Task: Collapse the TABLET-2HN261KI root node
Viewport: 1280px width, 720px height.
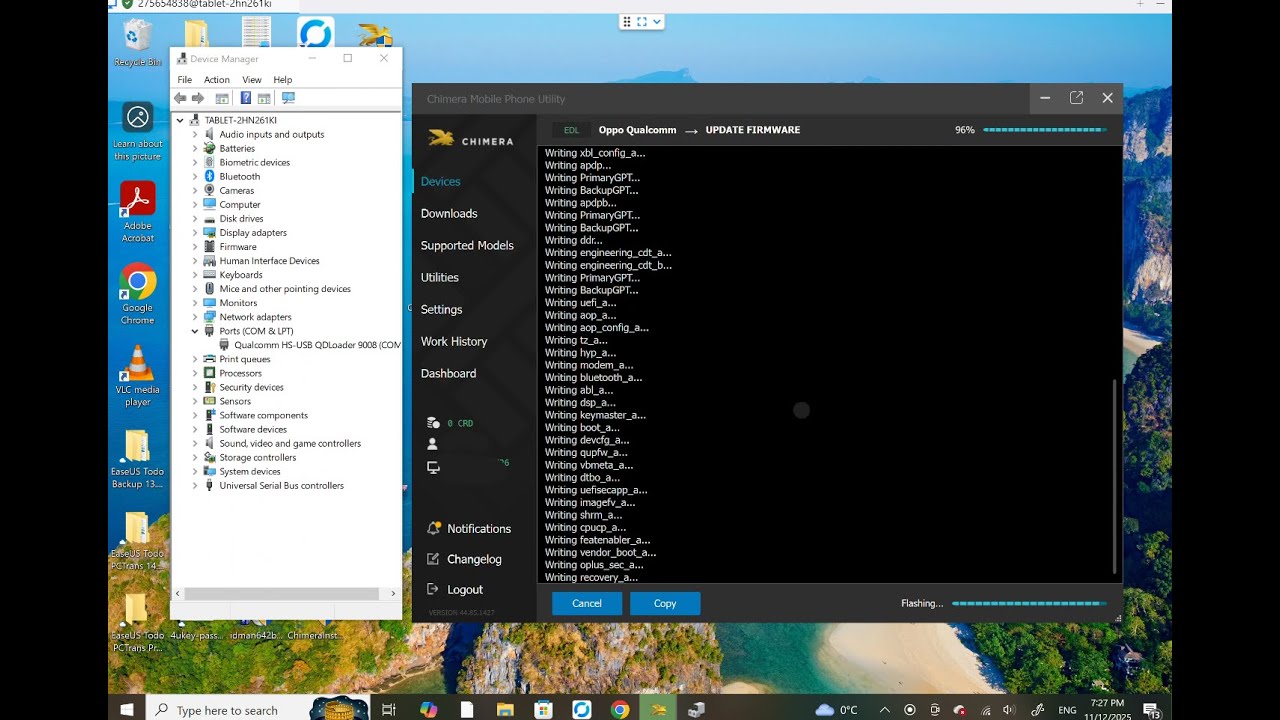Action: click(x=180, y=120)
